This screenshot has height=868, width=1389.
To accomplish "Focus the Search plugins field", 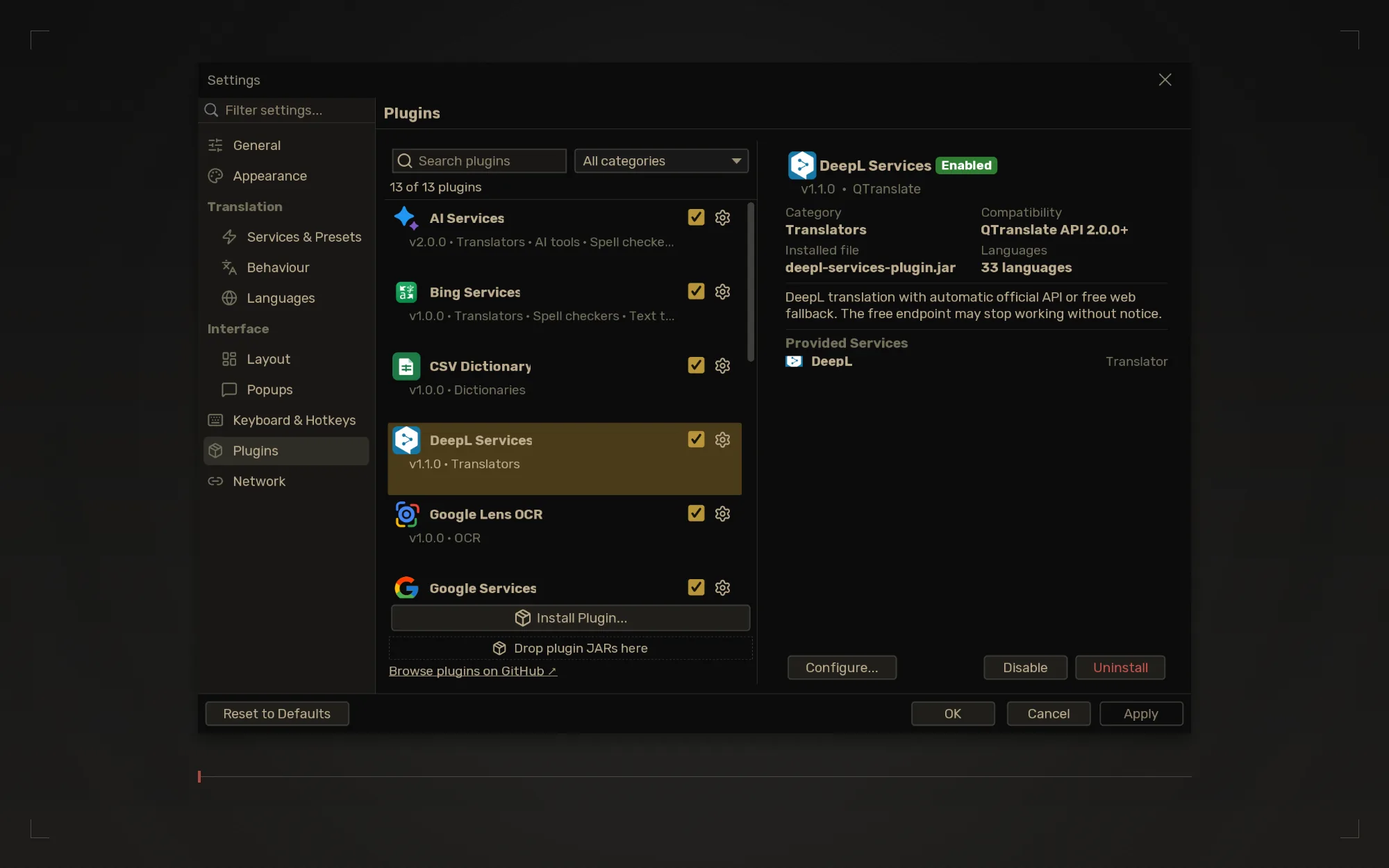I will pos(479,161).
